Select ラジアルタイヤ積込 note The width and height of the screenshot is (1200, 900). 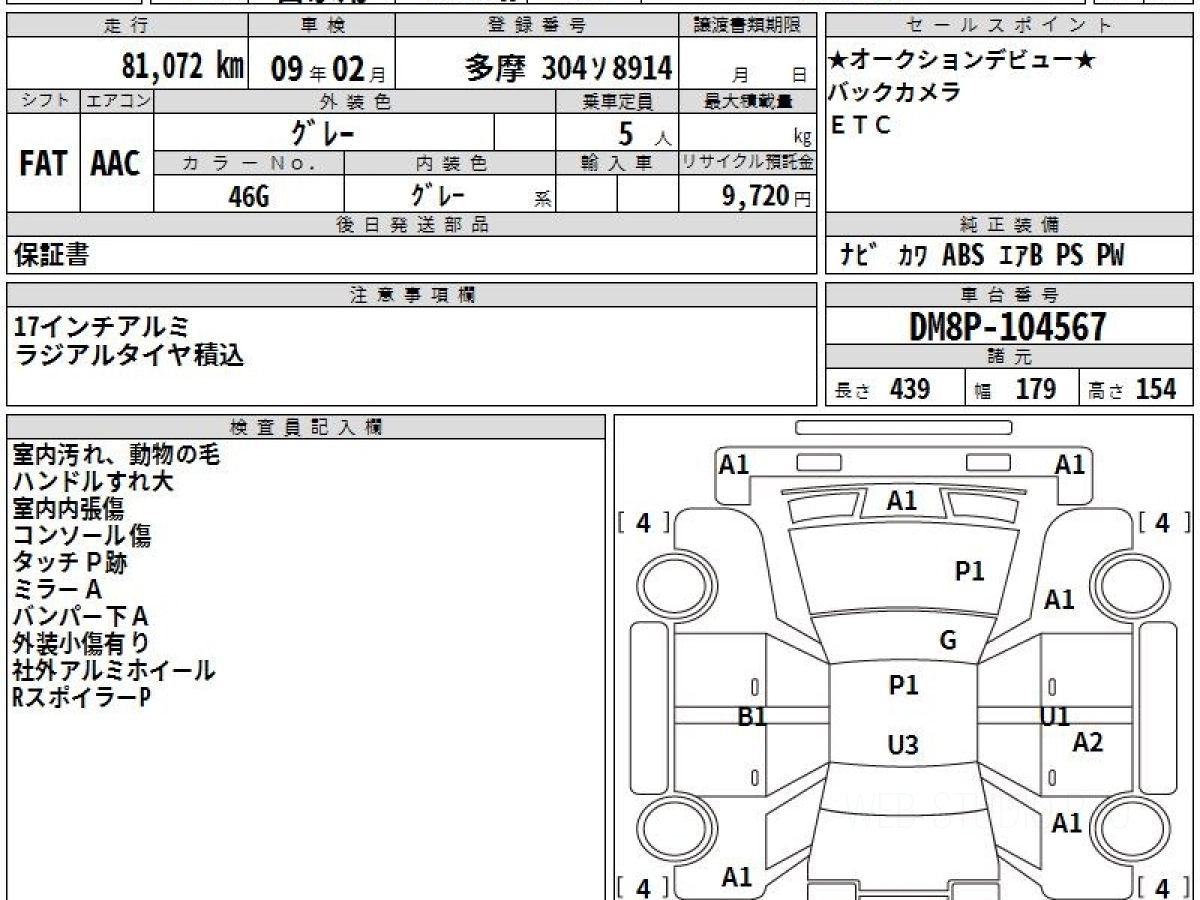129,355
